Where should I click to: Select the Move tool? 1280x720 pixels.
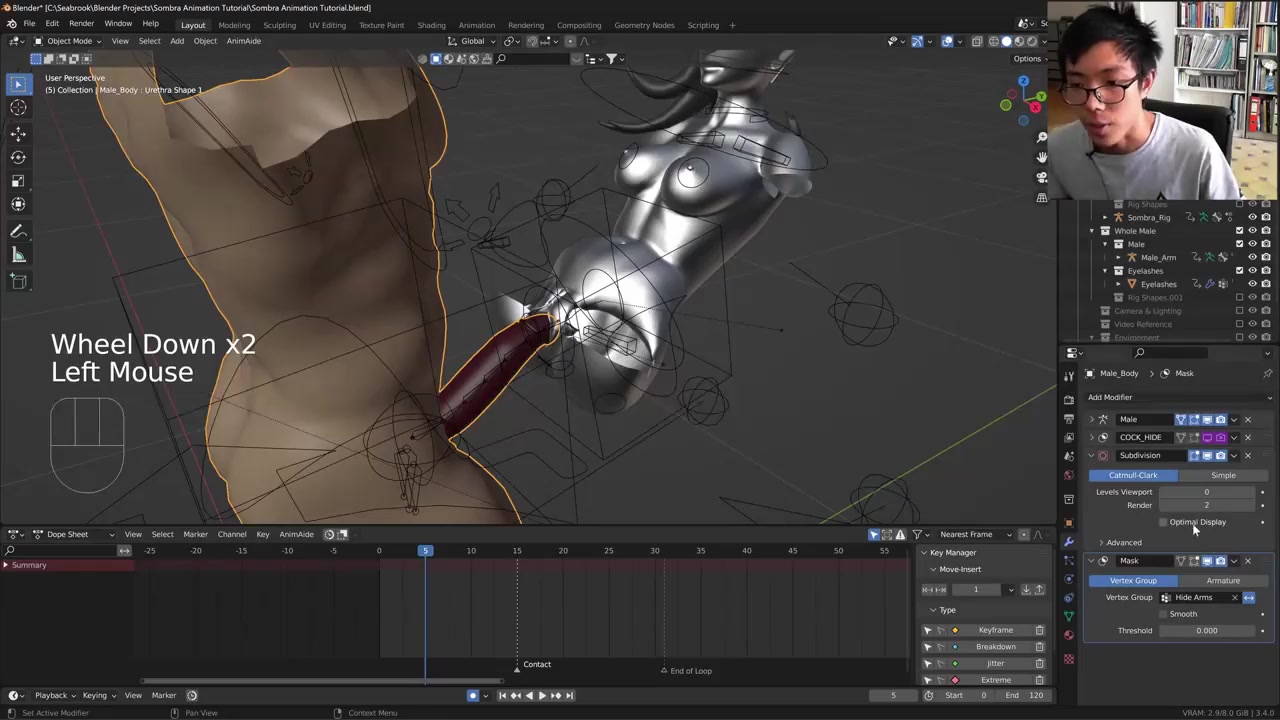point(18,133)
